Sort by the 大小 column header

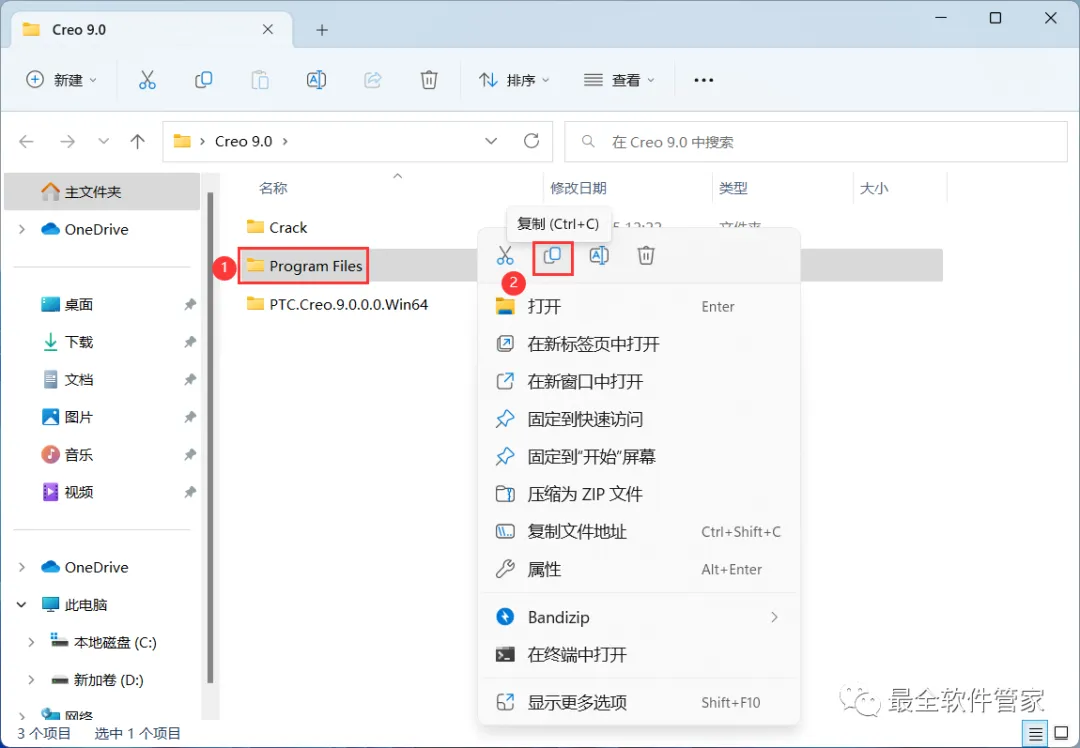click(x=874, y=188)
